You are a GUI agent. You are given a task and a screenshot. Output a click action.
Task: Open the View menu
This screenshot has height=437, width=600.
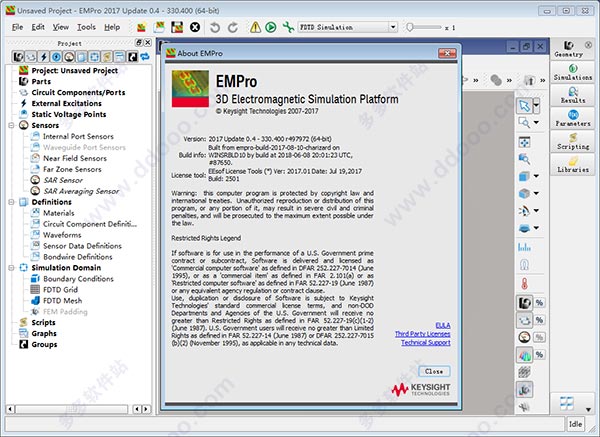pos(60,27)
